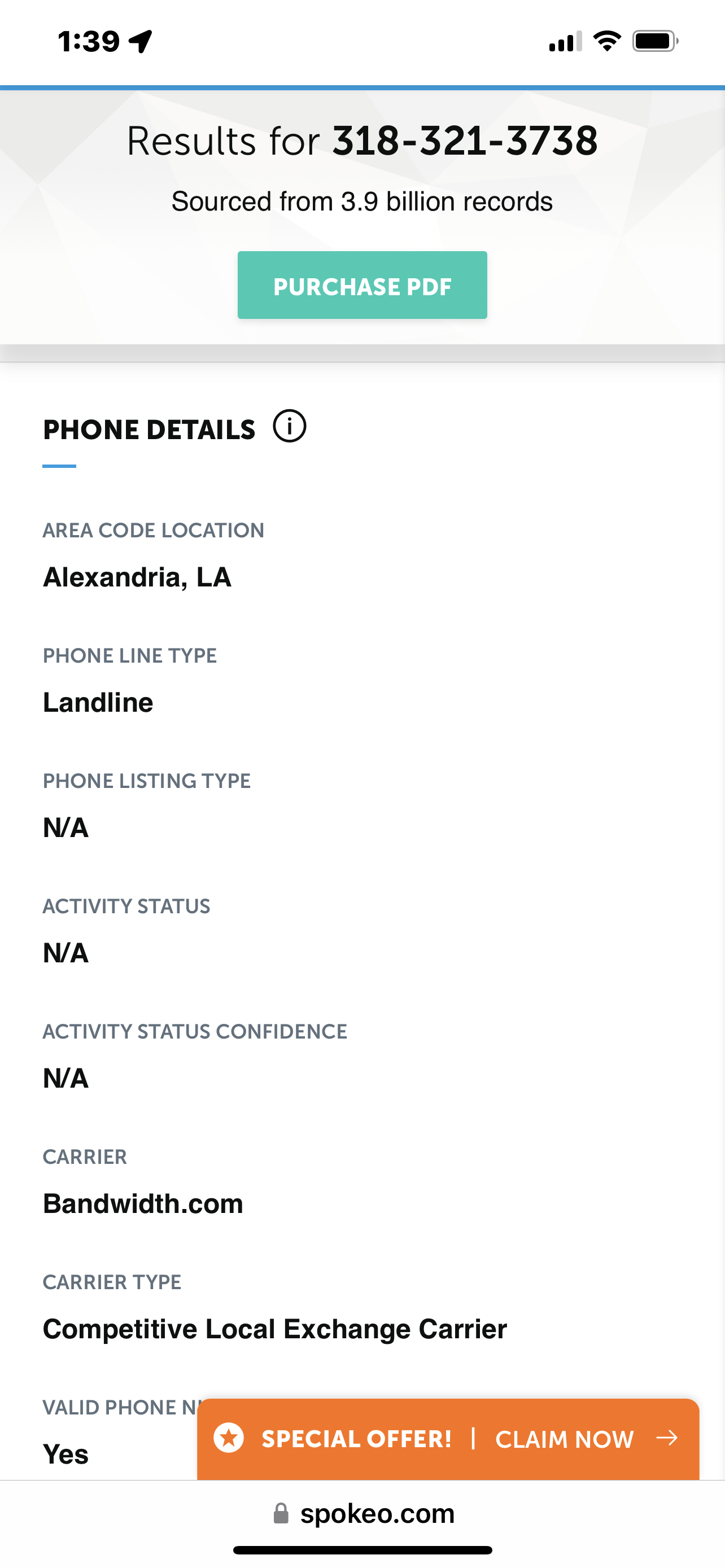The width and height of the screenshot is (725, 1568).
Task: Tap the Phone Details info icon
Action: pos(289,426)
